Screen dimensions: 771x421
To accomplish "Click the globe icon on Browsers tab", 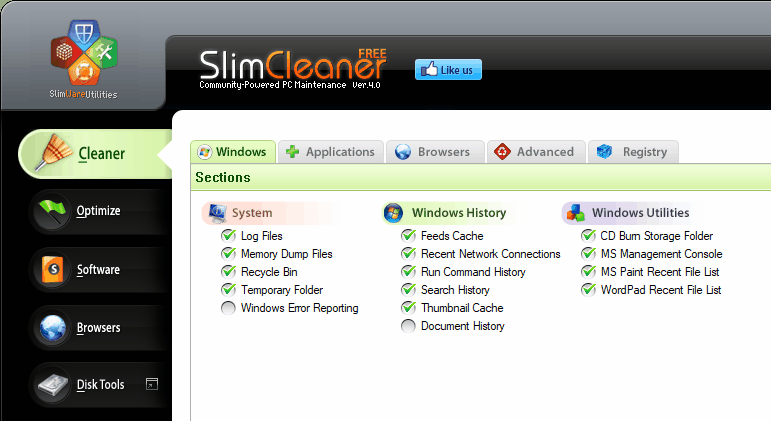I will [403, 152].
